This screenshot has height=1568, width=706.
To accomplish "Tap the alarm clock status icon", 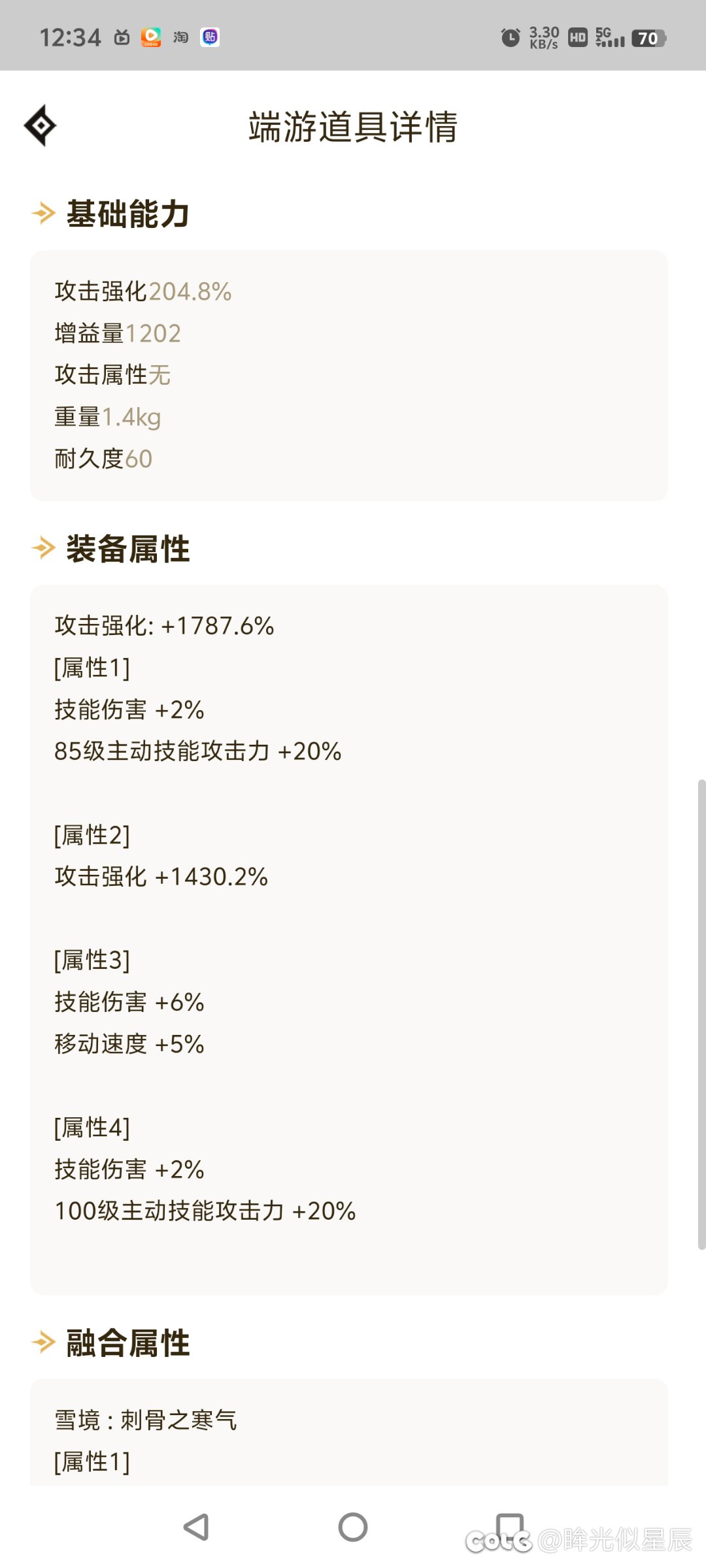I will pyautogui.click(x=511, y=37).
